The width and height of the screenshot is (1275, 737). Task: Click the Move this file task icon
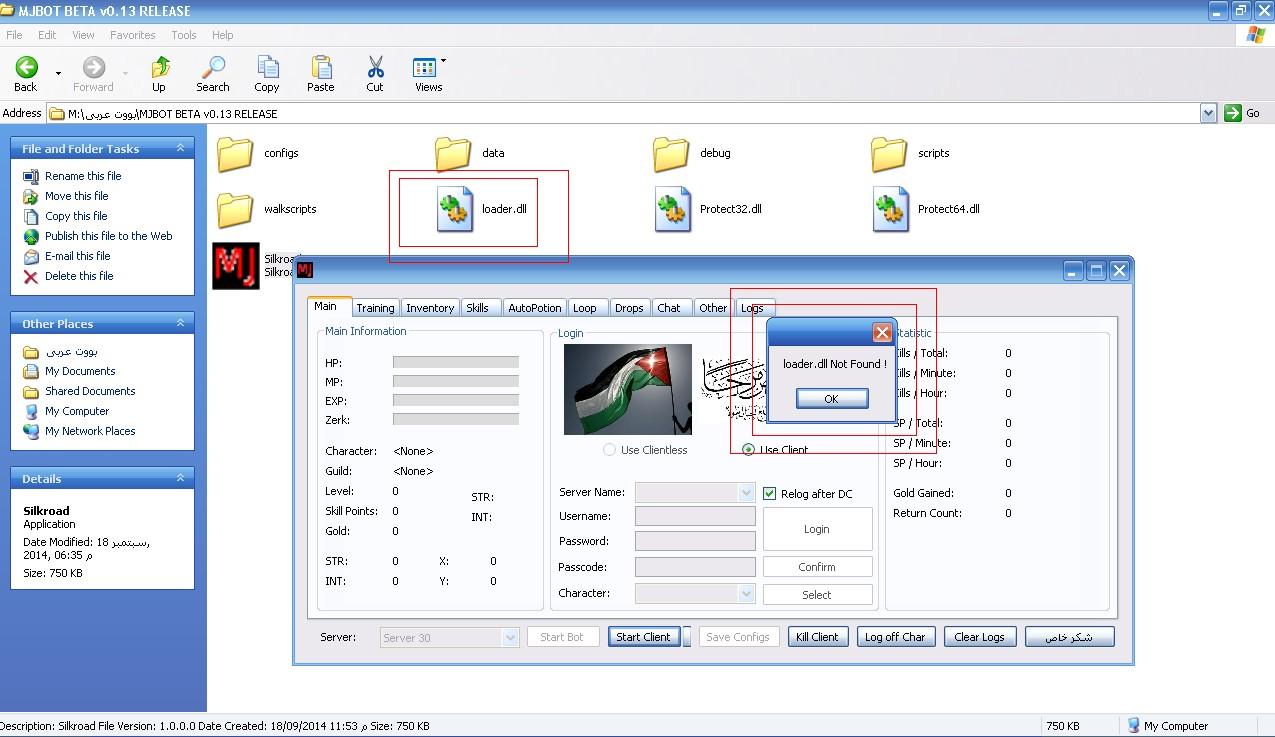(x=31, y=196)
